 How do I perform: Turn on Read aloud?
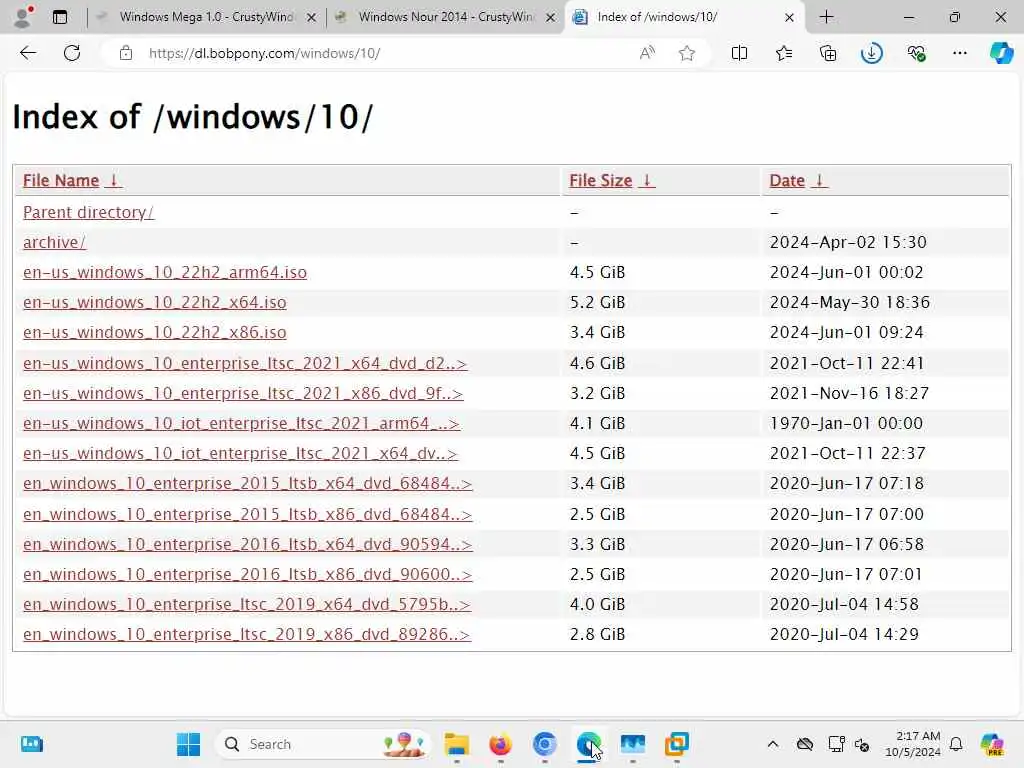[x=647, y=53]
